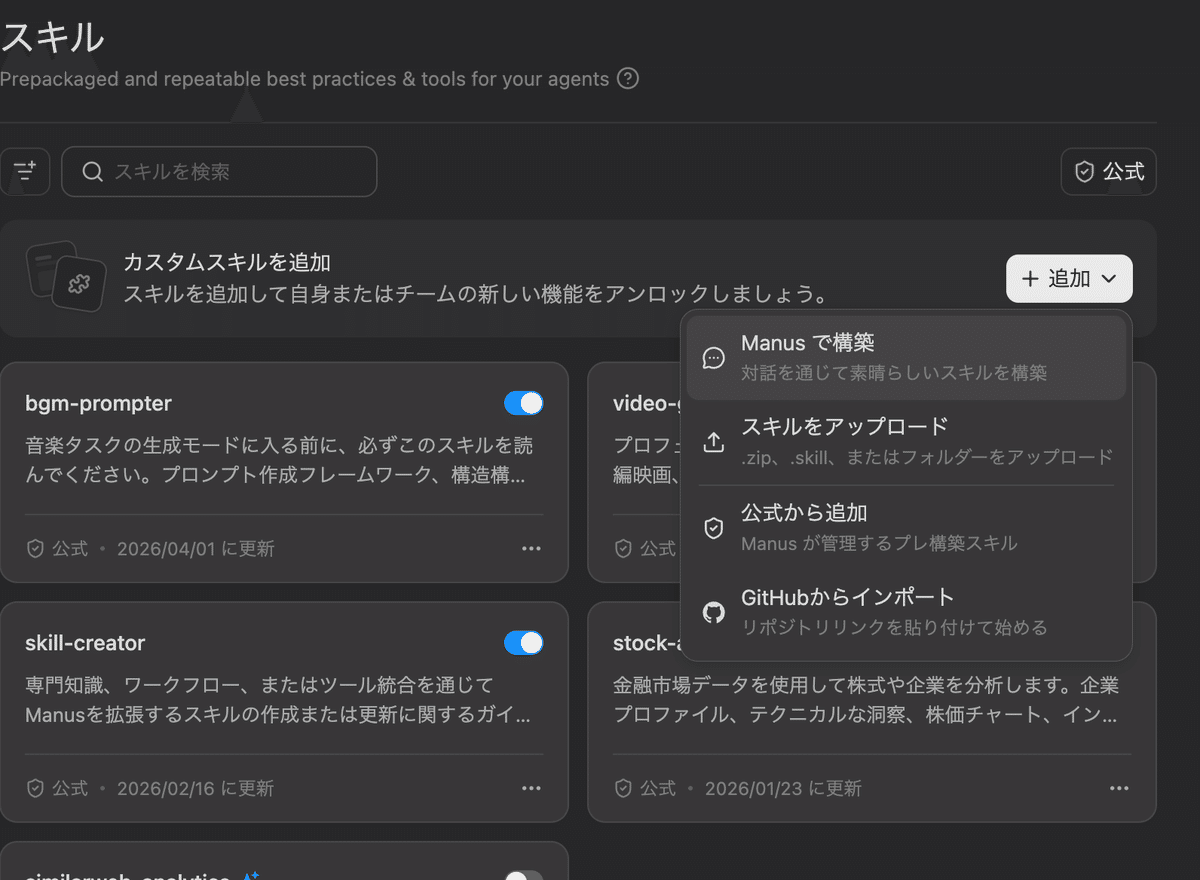Click the search magnifier icon
Image resolution: width=1200 pixels, height=880 pixels.
click(92, 172)
